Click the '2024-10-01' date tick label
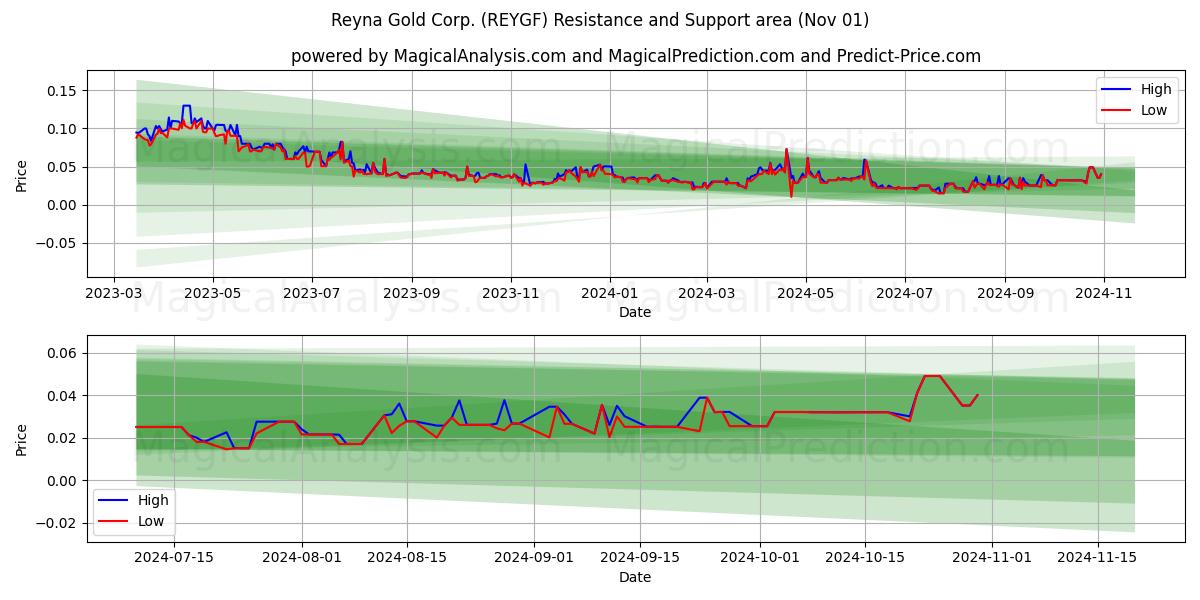1200x600 pixels. point(760,559)
